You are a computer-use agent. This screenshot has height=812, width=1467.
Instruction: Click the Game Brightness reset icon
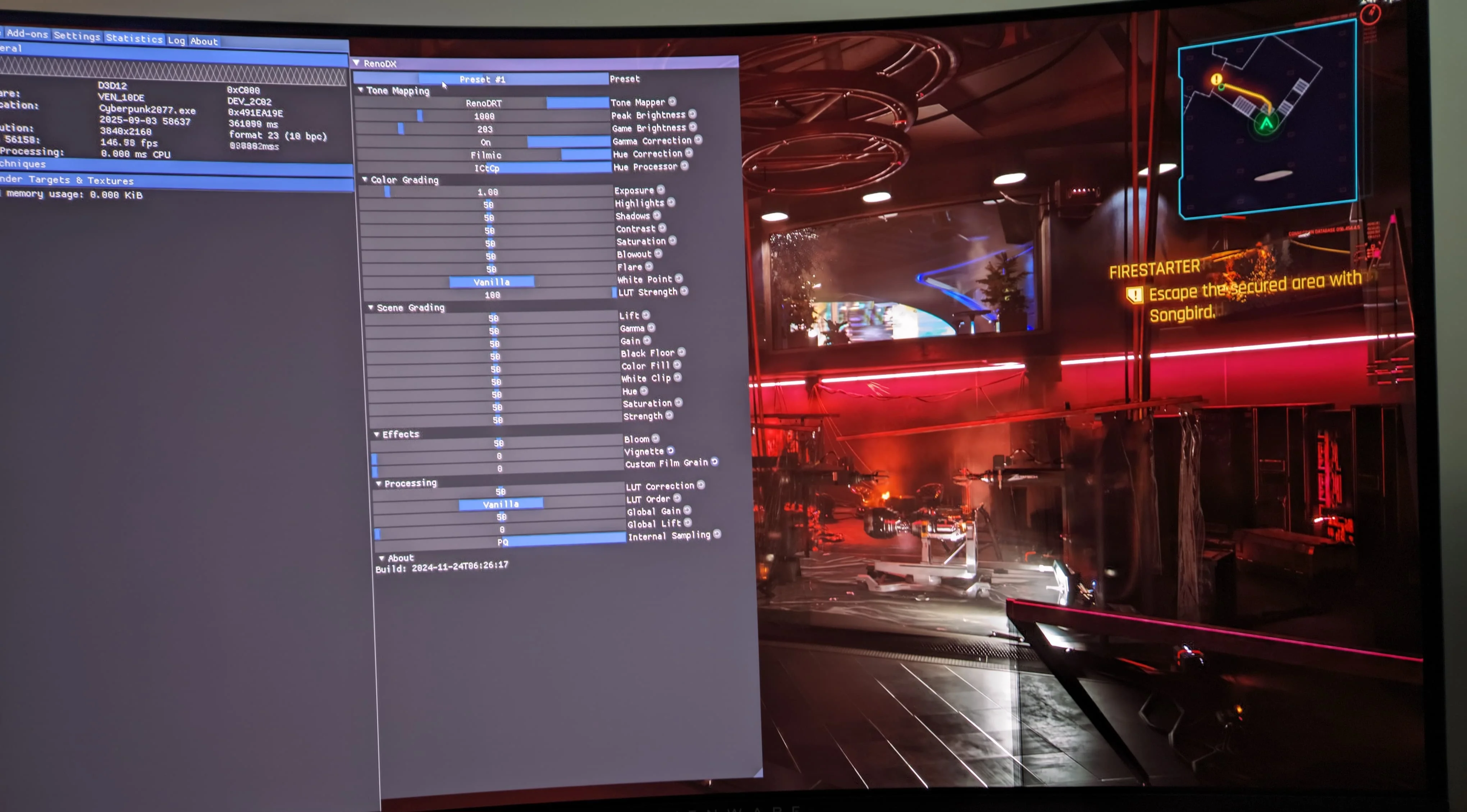[x=693, y=127]
